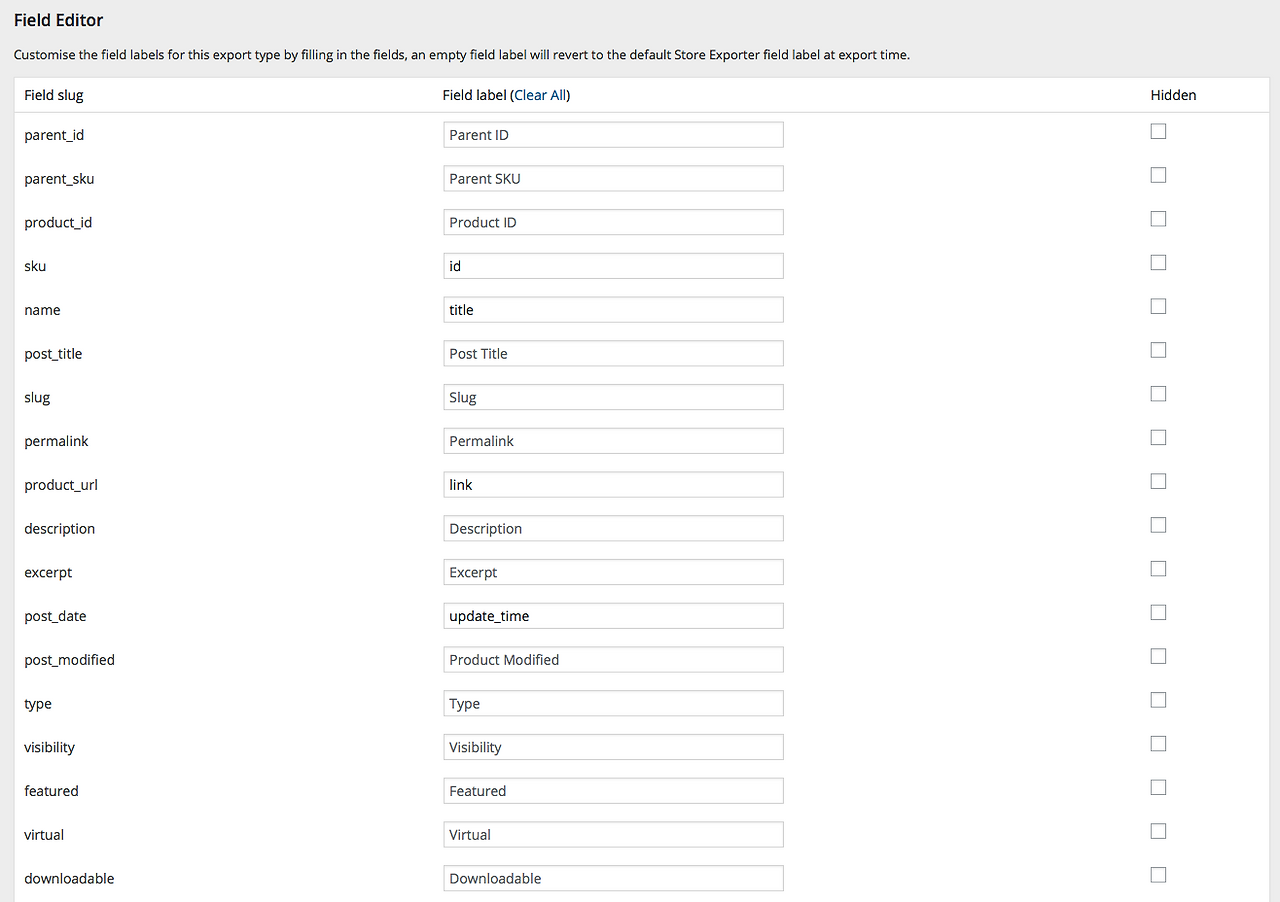
Task: Hide the virtual field via its checkbox
Action: coord(1158,831)
